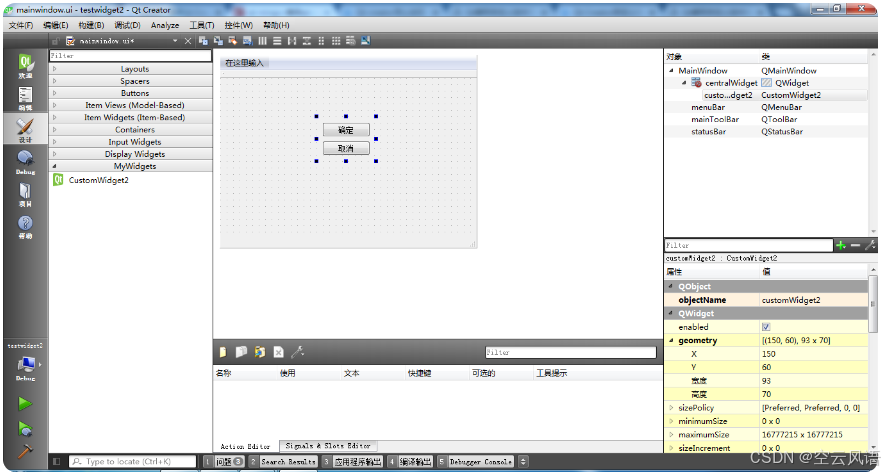Click the Break Layout toolbar icon
This screenshot has height=473, width=885.
[x=351, y=41]
